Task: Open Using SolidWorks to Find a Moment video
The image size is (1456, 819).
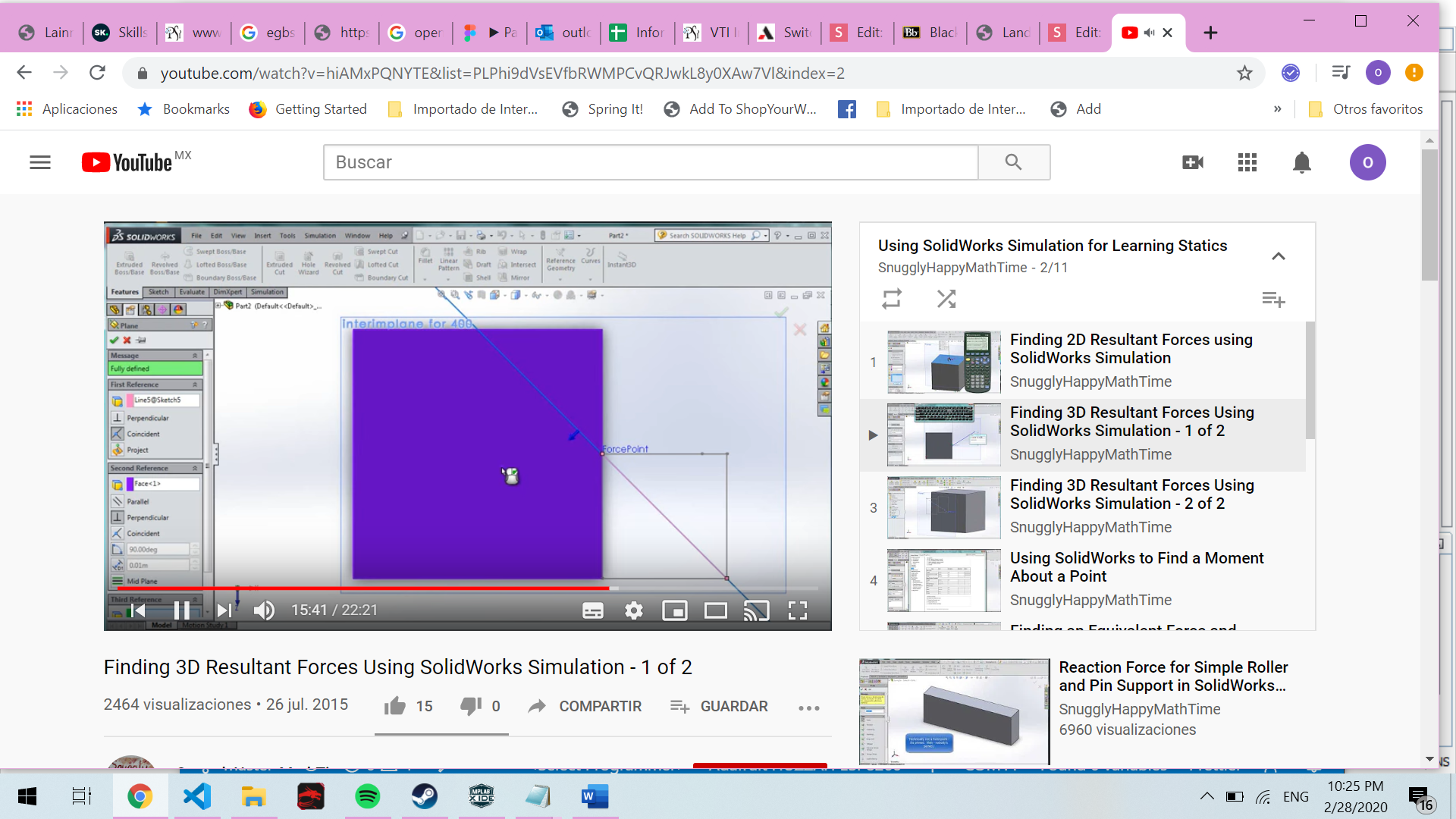Action: 1136,567
